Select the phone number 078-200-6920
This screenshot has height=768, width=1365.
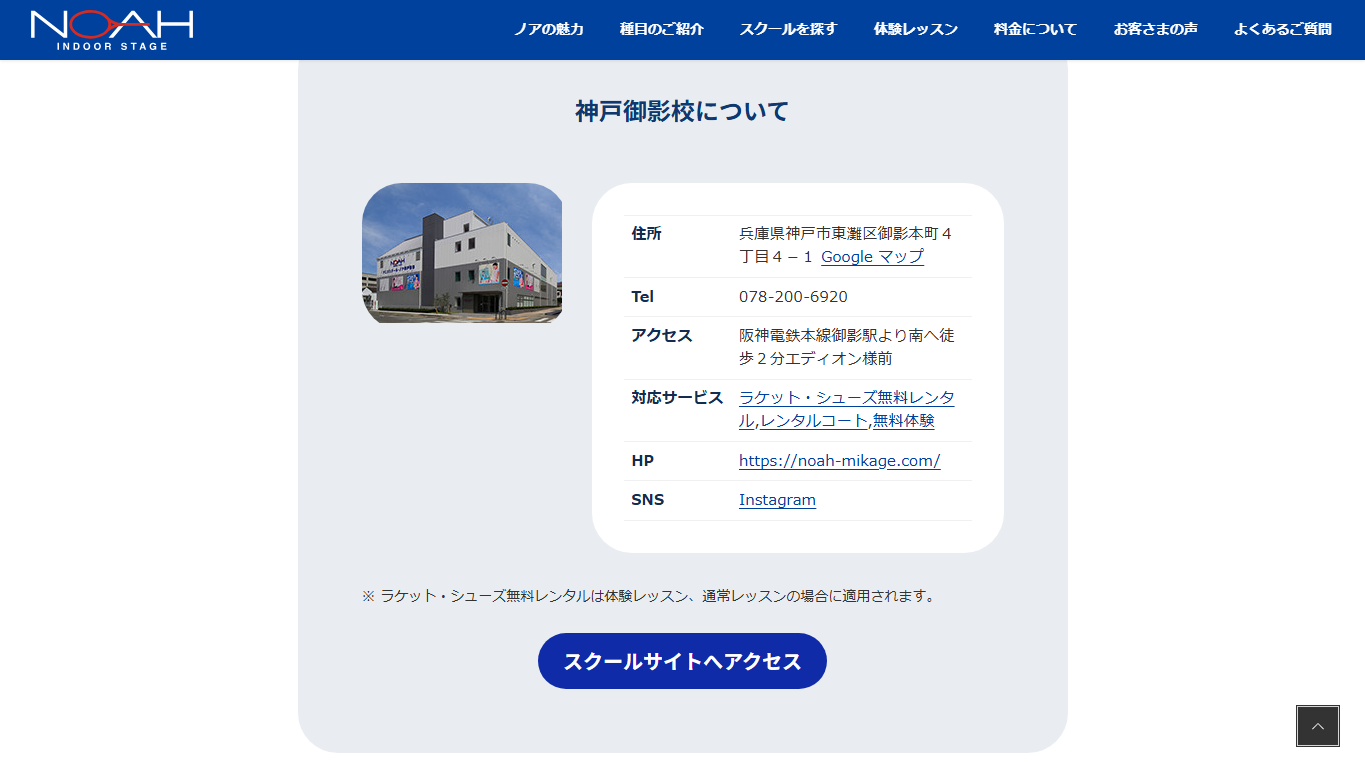pyautogui.click(x=793, y=297)
